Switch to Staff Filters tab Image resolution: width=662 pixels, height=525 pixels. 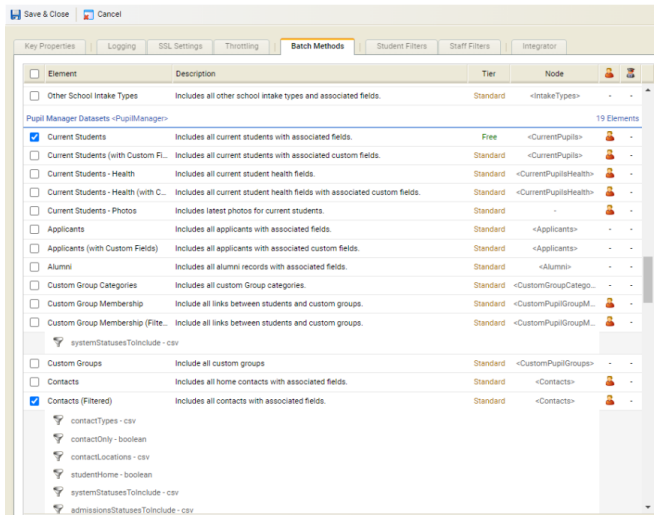tap(469, 46)
